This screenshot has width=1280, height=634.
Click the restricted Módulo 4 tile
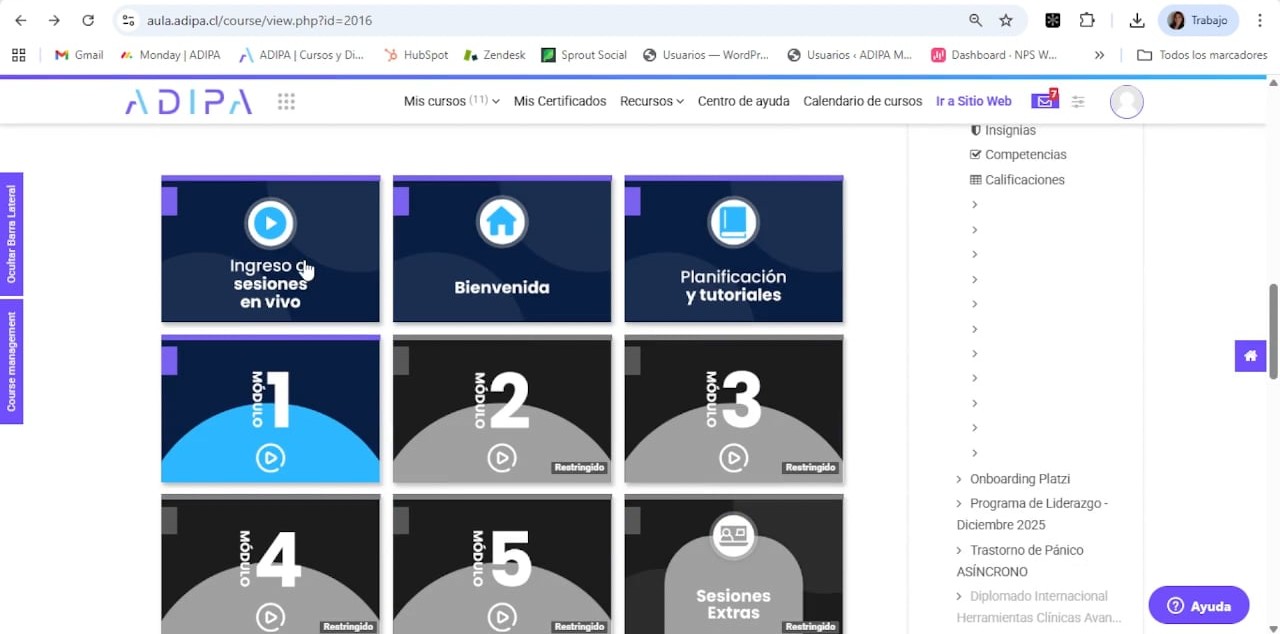[x=270, y=564]
